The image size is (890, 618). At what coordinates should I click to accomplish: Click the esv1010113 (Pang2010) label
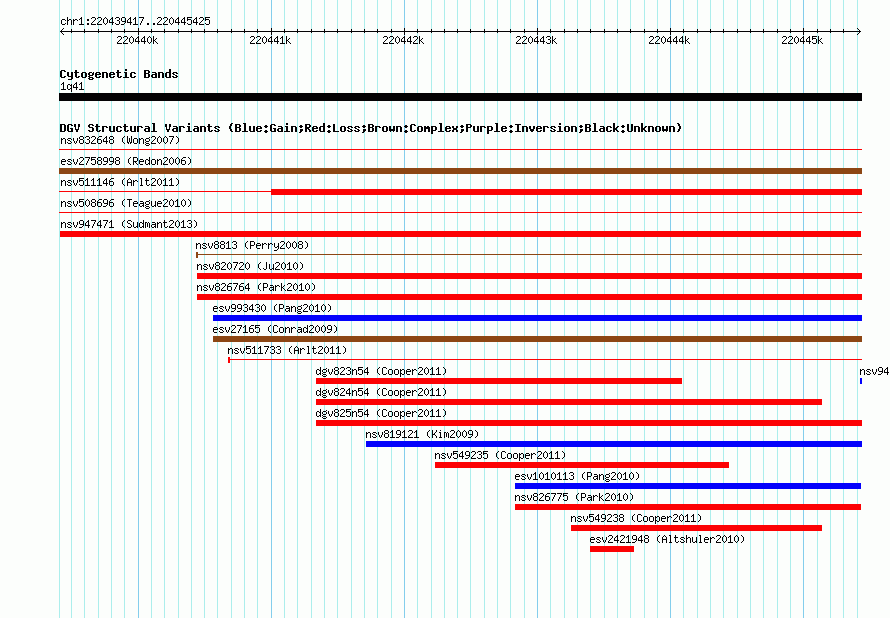(577, 476)
